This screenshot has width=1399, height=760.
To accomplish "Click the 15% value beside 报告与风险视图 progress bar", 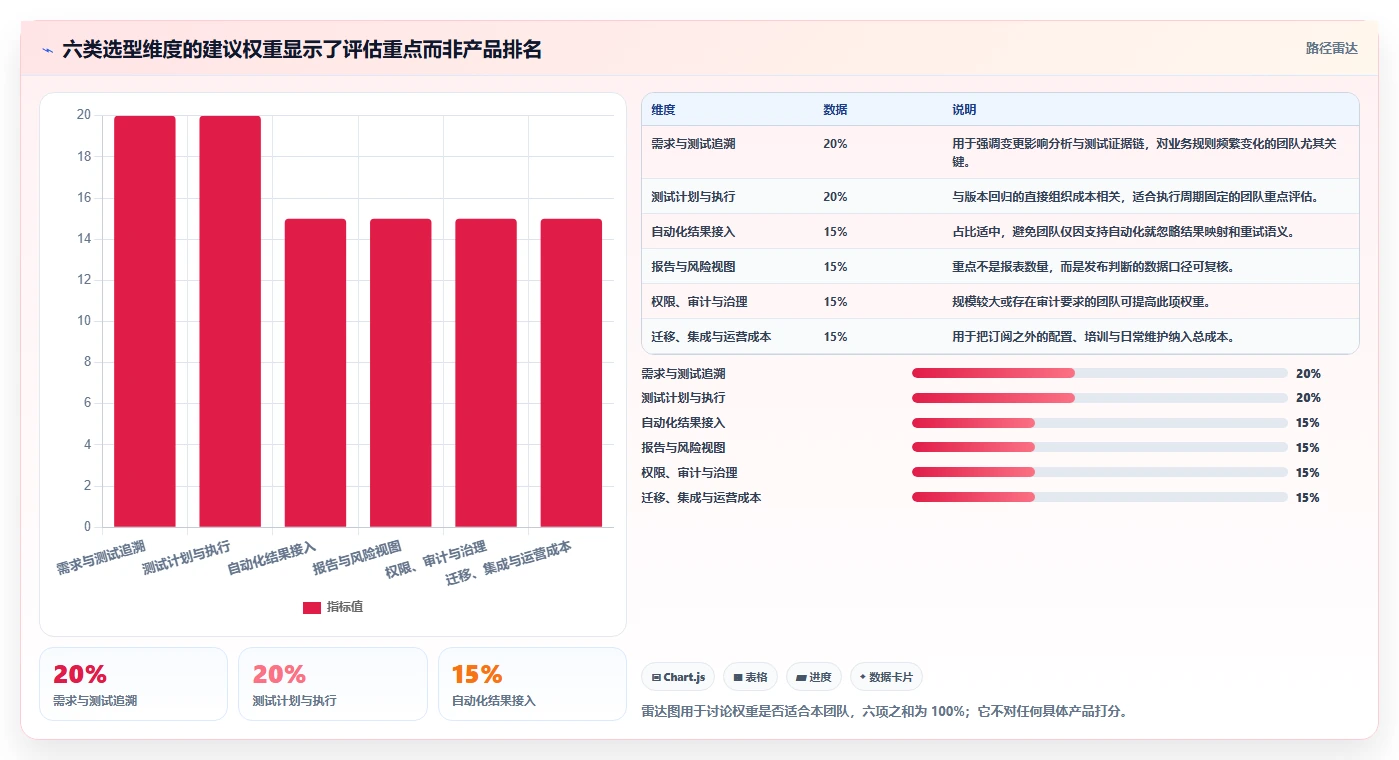I will click(1308, 448).
